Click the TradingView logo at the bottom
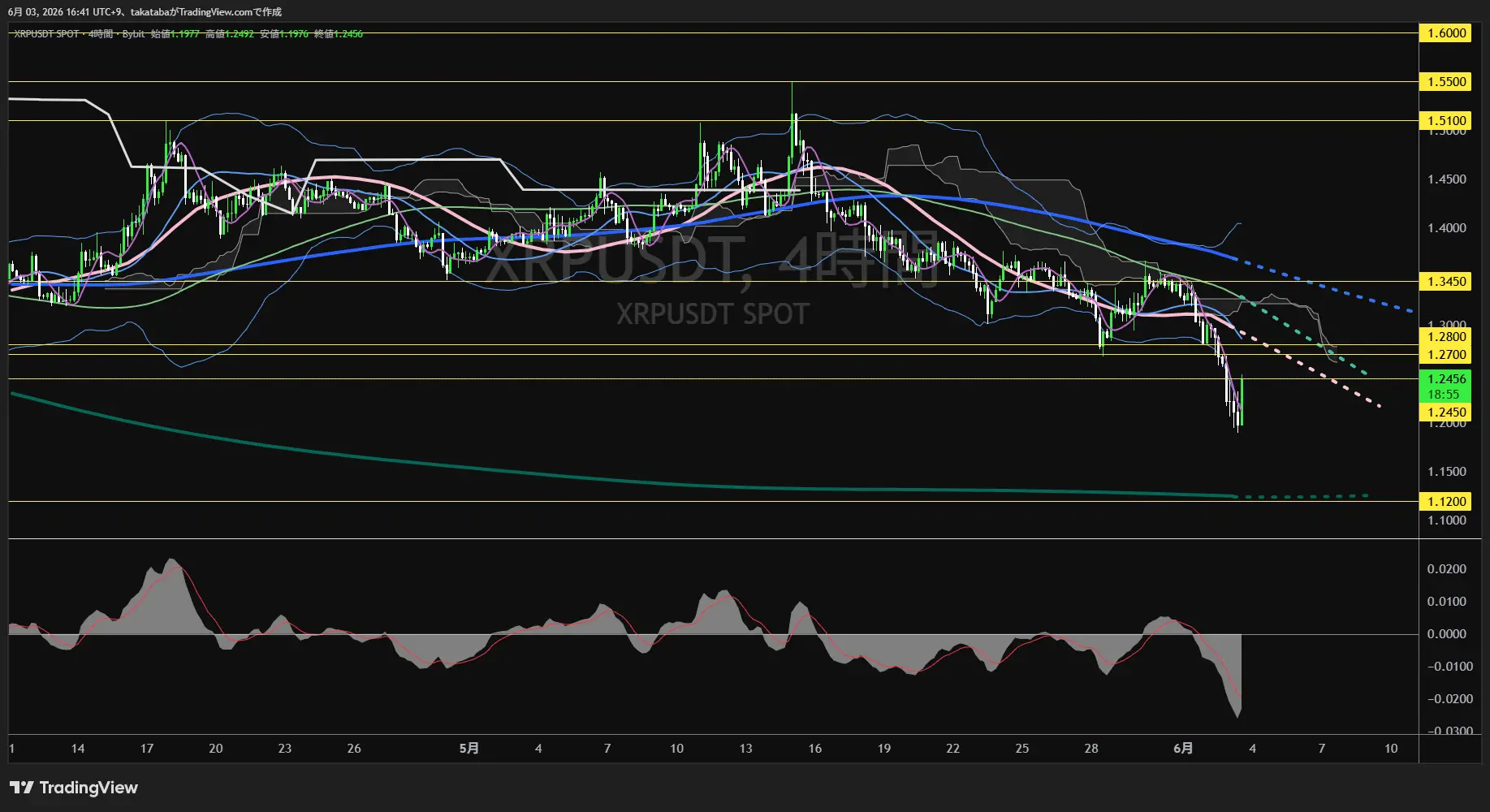 click(x=74, y=788)
